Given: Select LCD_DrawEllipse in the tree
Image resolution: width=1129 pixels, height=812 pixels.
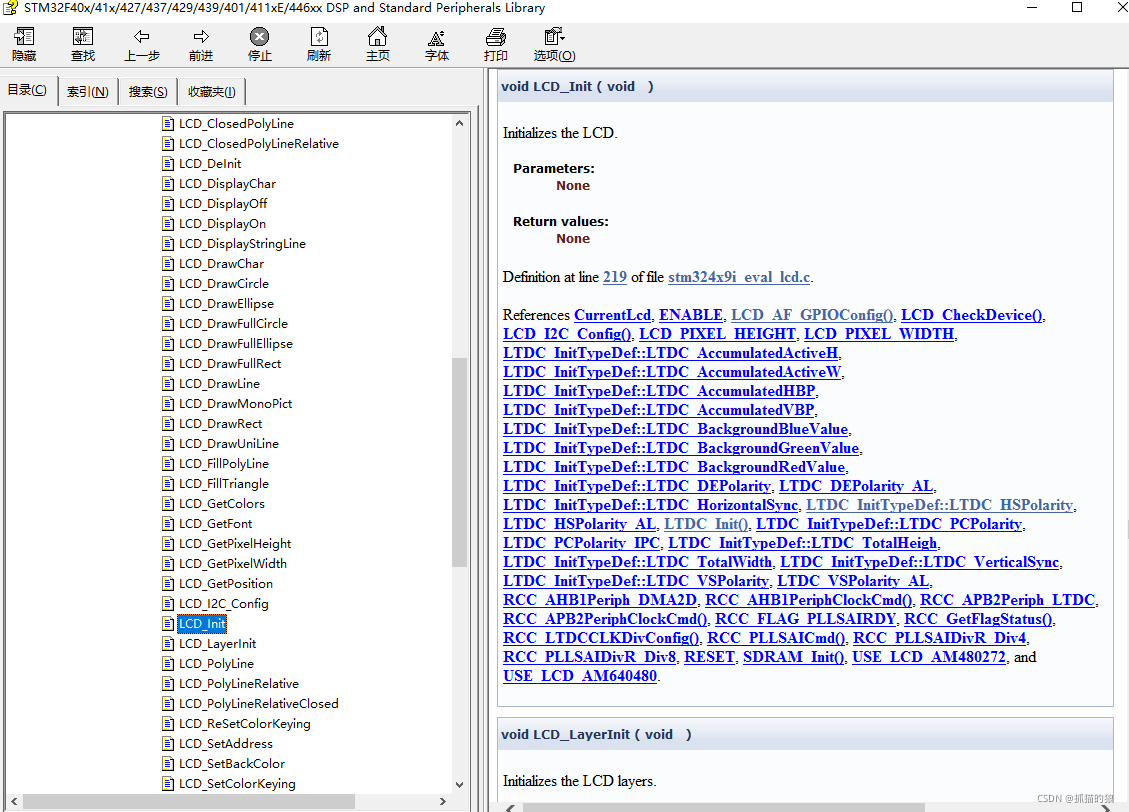Looking at the screenshot, I should [x=226, y=304].
